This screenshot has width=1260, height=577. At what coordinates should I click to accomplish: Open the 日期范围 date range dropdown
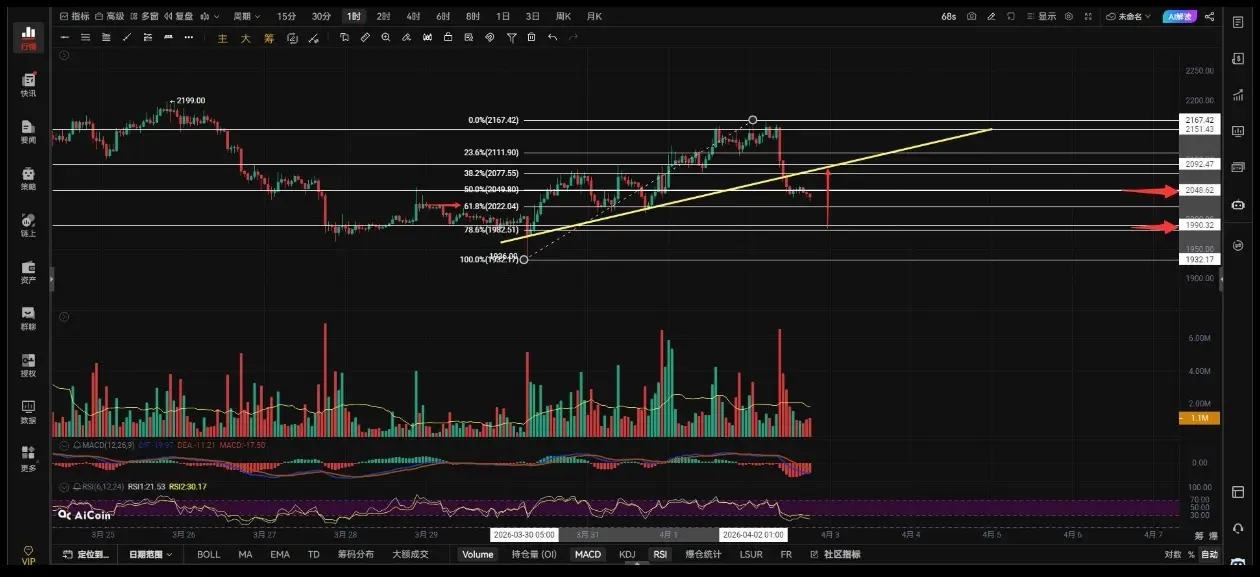click(150, 554)
